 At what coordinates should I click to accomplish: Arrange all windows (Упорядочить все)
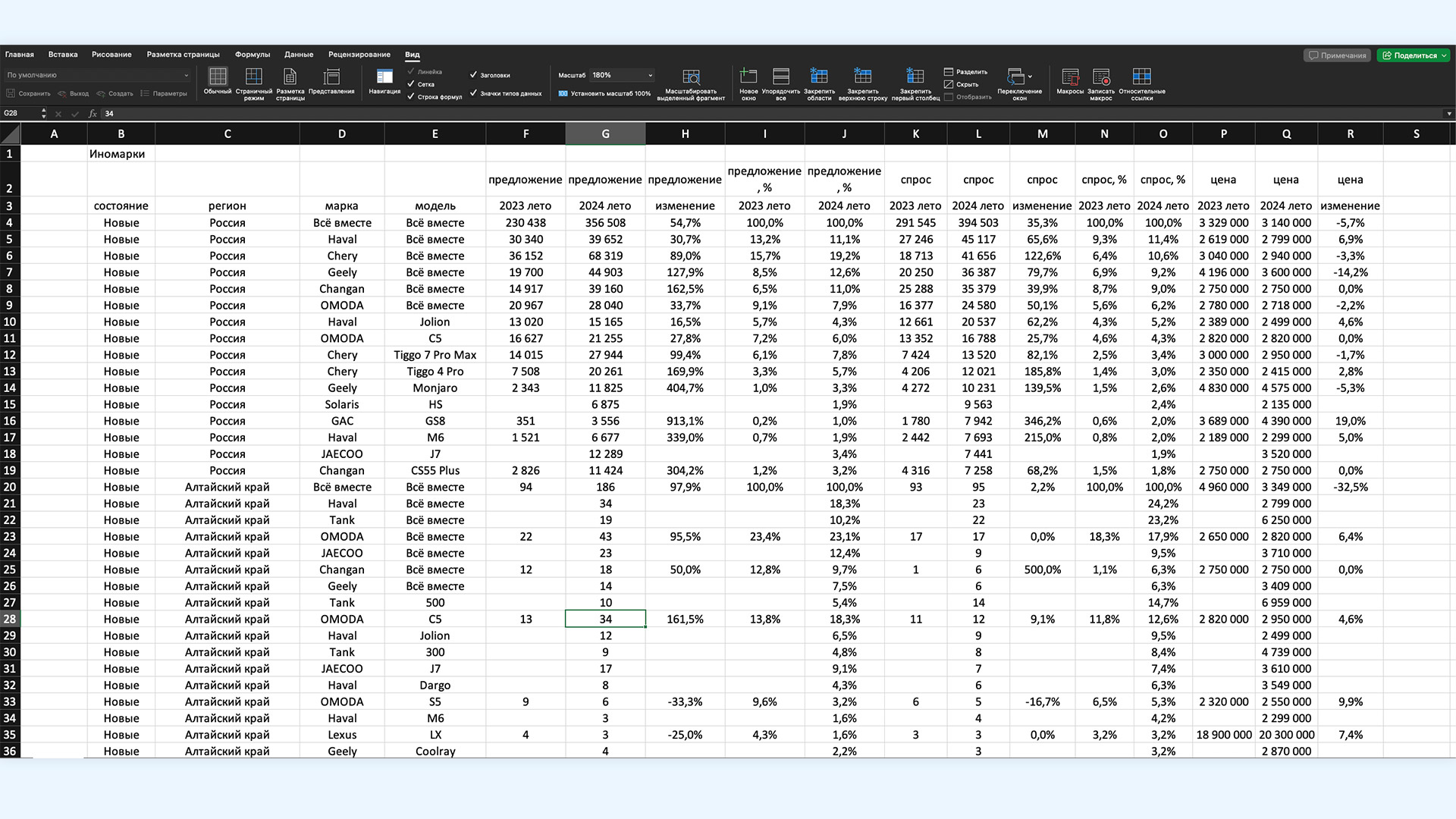781,83
